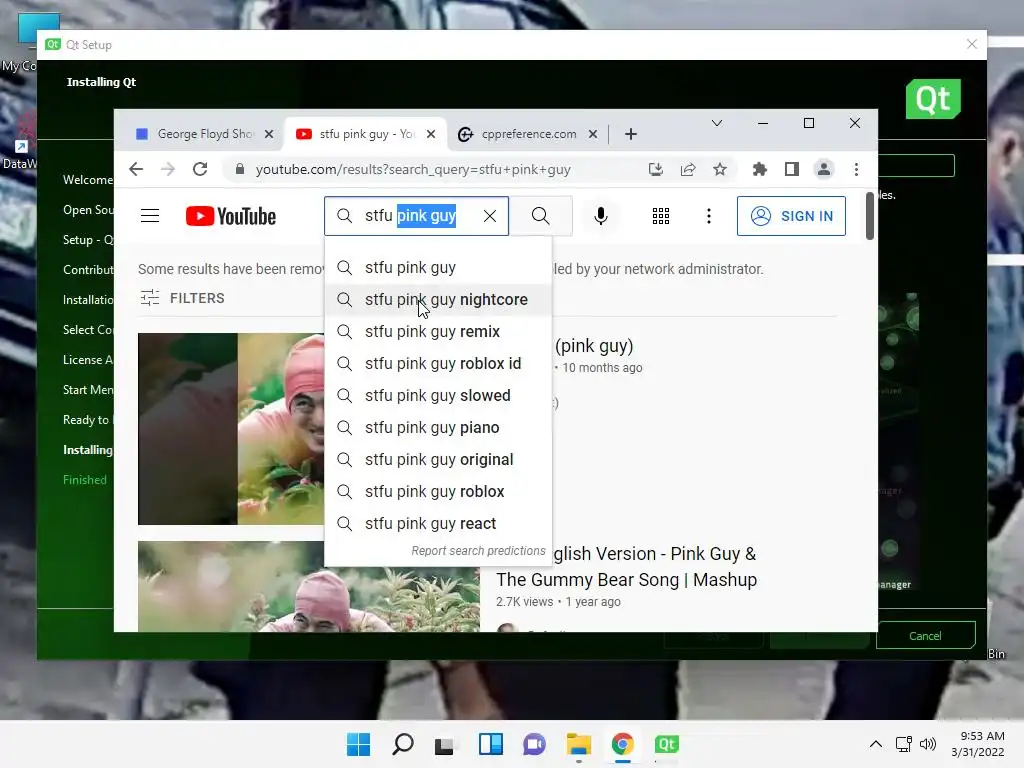
Task: Click the YouTube page scrollbar
Action: click(869, 216)
